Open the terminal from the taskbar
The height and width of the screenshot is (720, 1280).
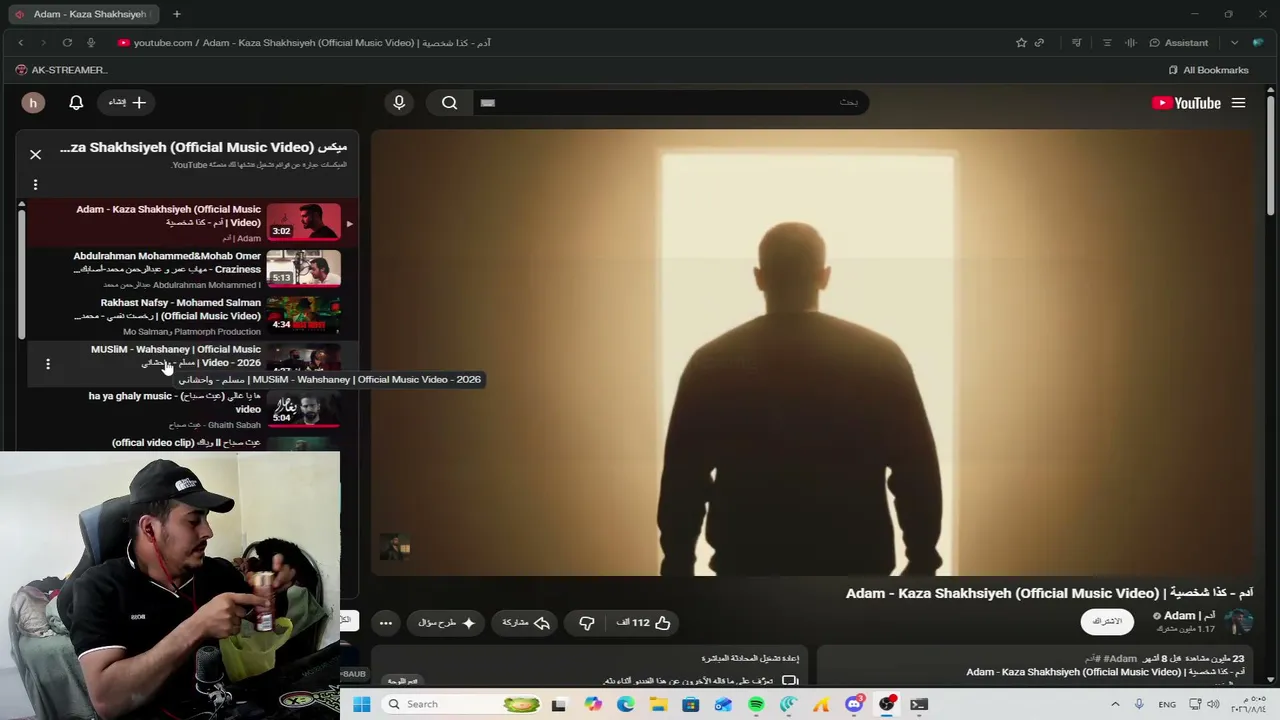(x=919, y=704)
